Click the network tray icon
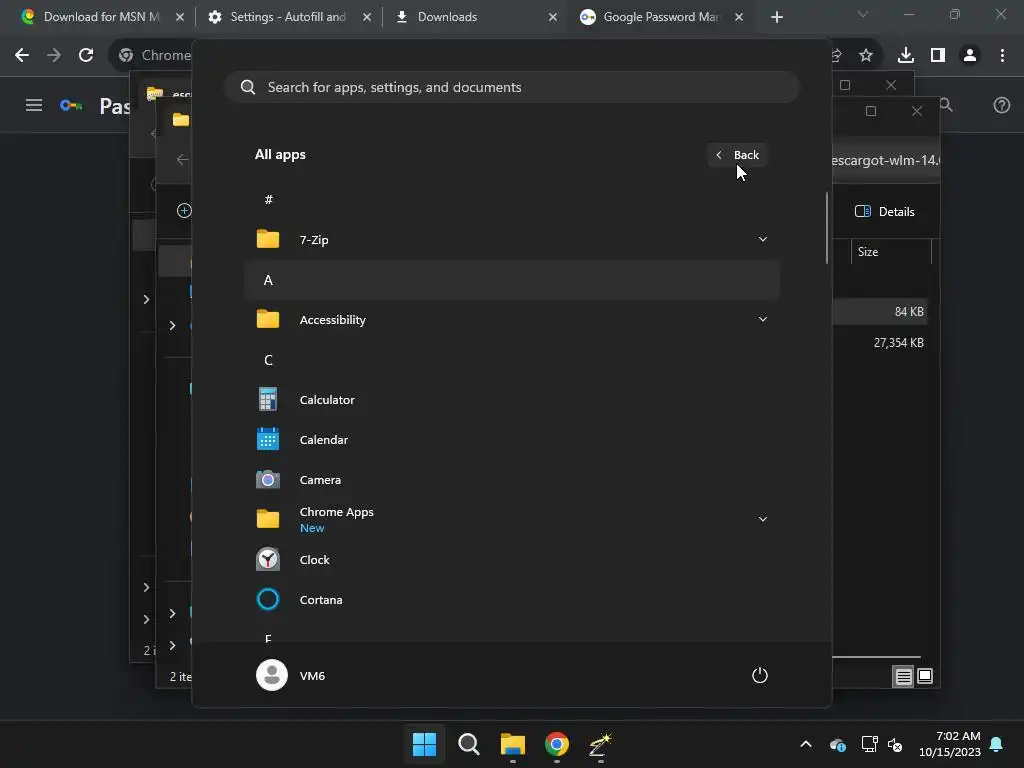The image size is (1024, 768). pos(869,744)
